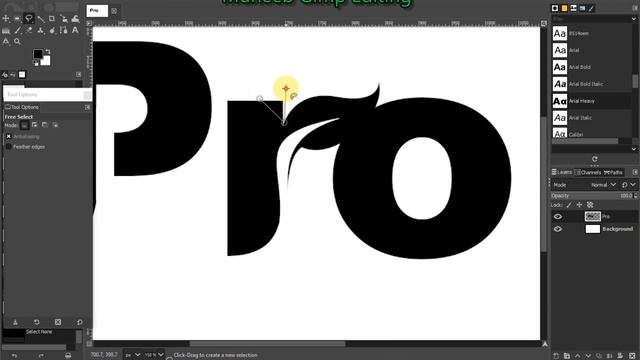Refresh the fonts list
This screenshot has height=360, width=640.
595,159
